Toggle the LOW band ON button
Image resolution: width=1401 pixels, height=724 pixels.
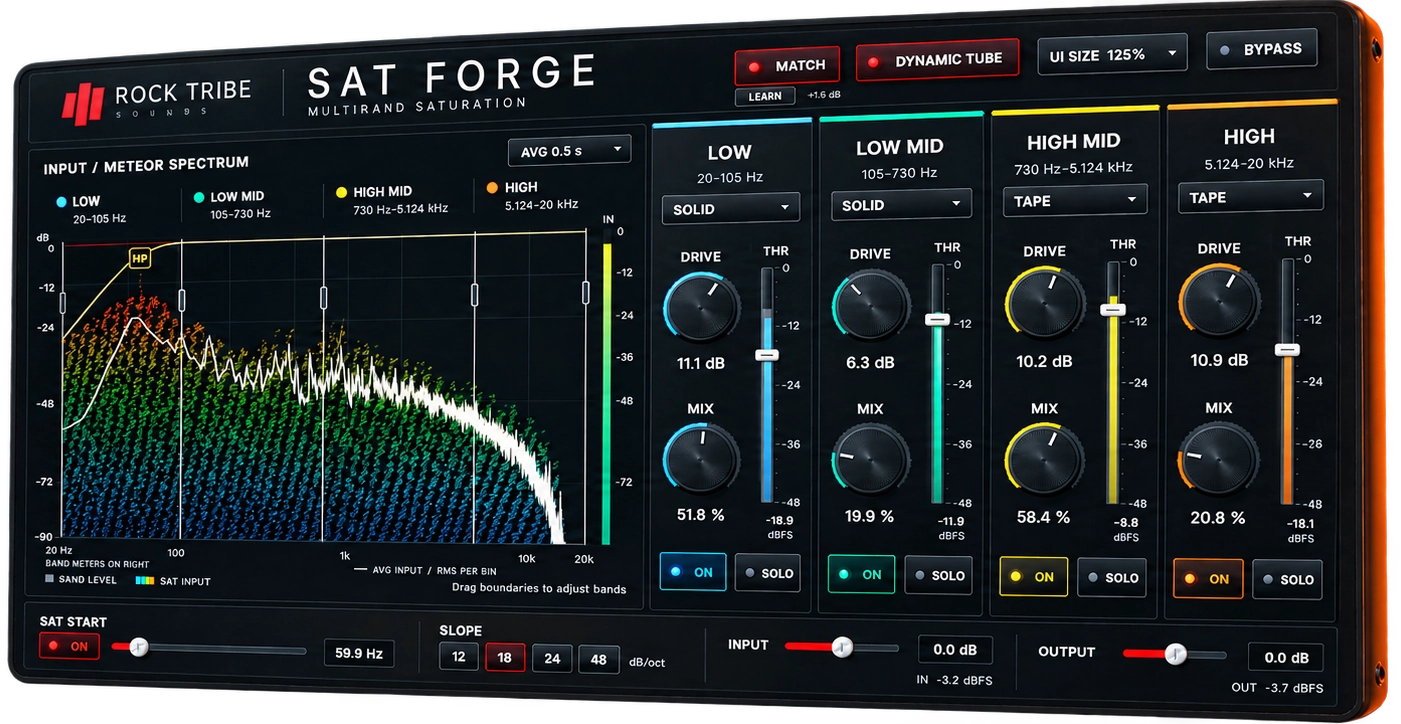693,572
